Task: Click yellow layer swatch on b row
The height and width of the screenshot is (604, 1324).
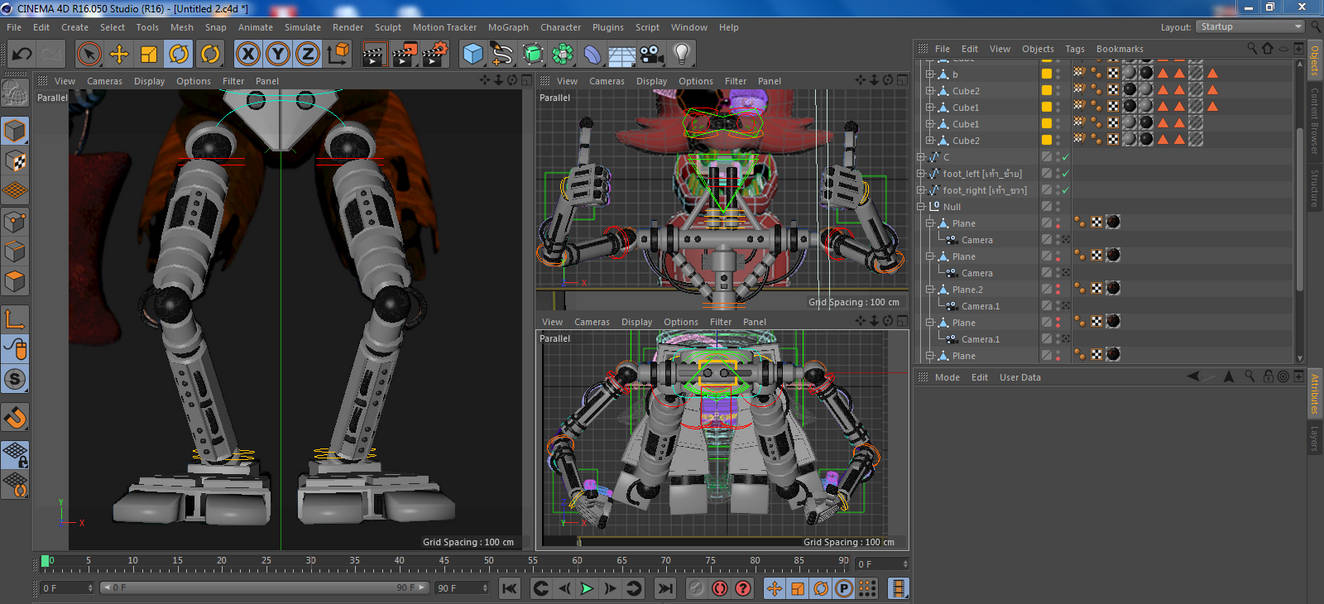Action: [1047, 74]
